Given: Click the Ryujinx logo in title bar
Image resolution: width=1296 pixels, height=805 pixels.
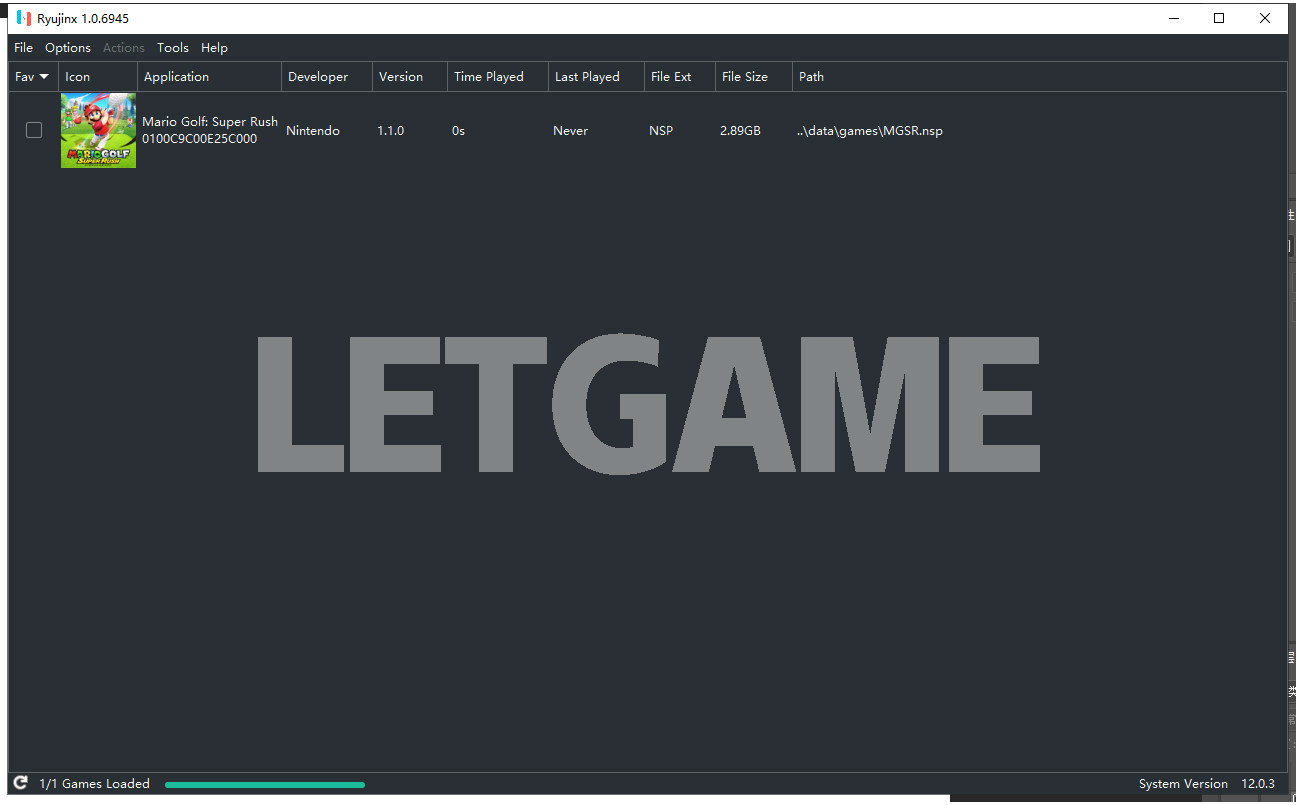Looking at the screenshot, I should click(24, 18).
